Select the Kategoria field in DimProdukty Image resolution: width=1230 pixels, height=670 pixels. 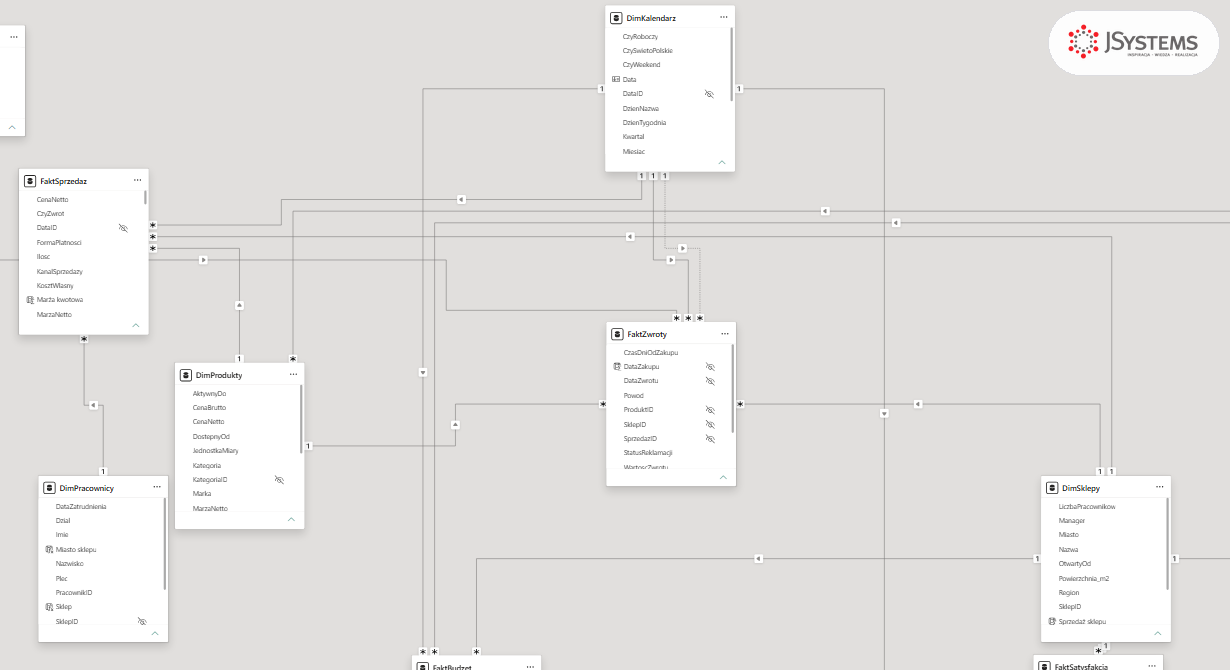207,465
